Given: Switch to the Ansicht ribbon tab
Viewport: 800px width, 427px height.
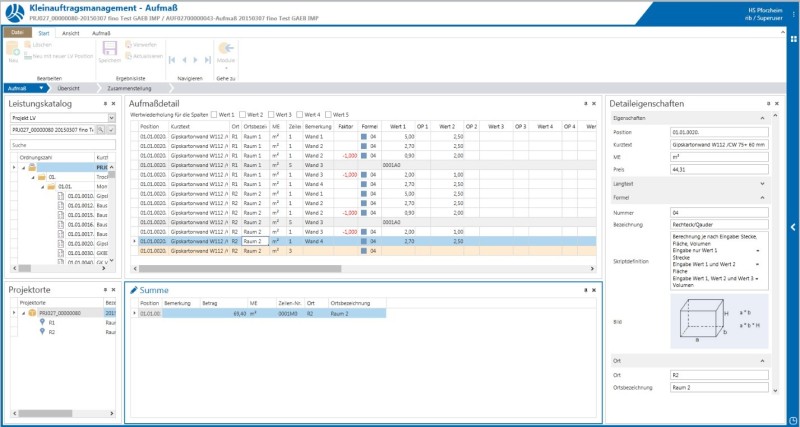Looking at the screenshot, I should pyautogui.click(x=71, y=33).
